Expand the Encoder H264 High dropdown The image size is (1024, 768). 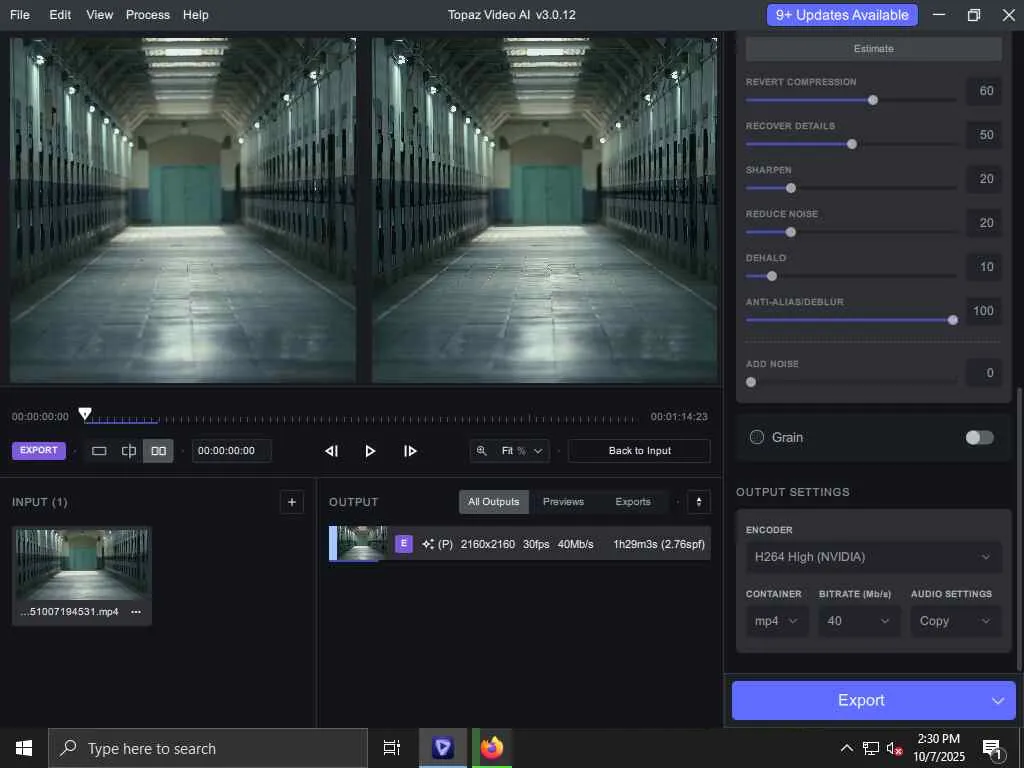click(873, 557)
